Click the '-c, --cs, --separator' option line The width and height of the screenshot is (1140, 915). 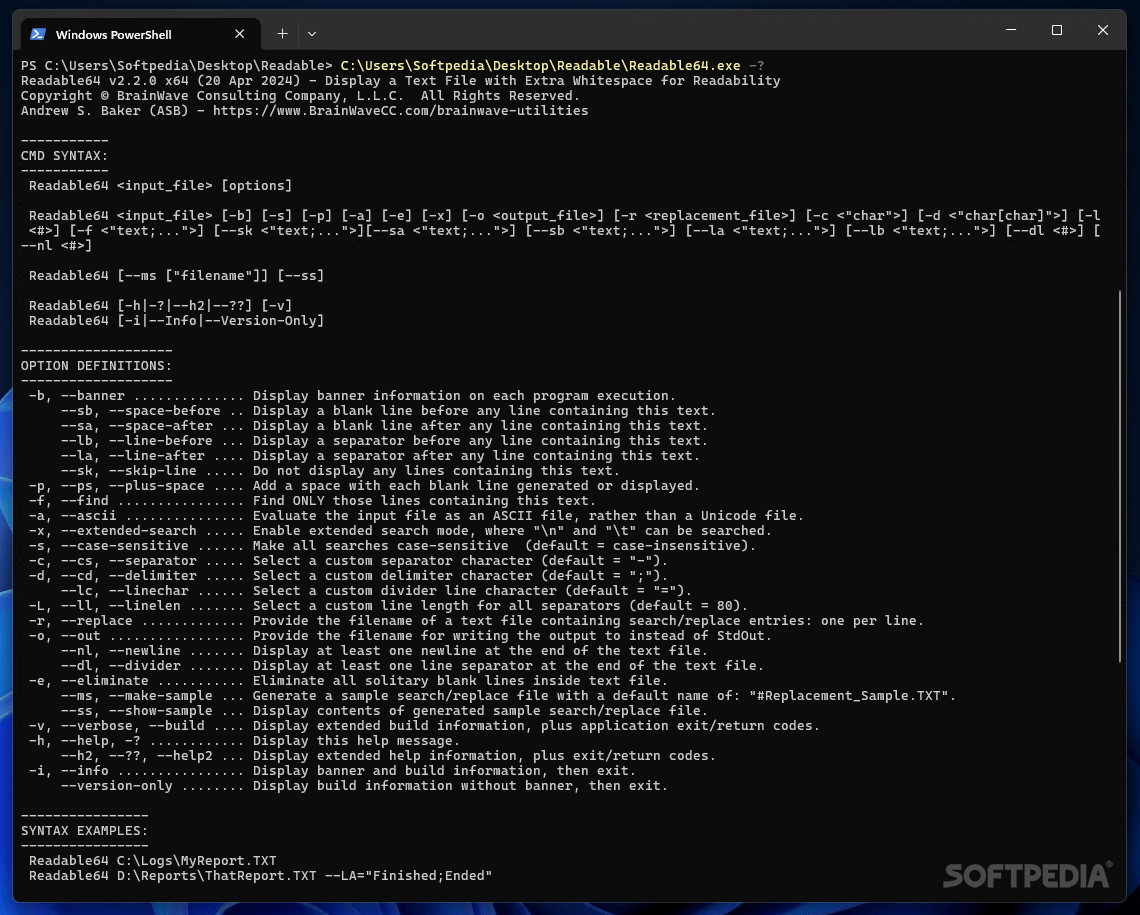pos(348,560)
